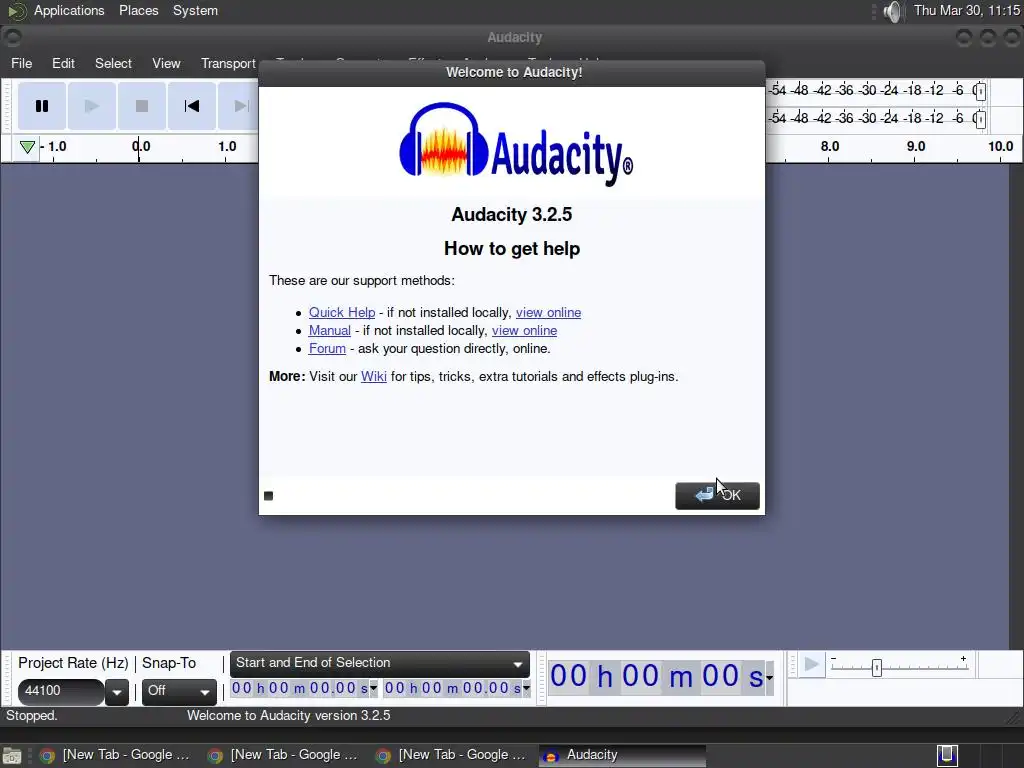The width and height of the screenshot is (1024, 768).
Task: Expand the Start and End of Selection dropdown
Action: (379, 664)
